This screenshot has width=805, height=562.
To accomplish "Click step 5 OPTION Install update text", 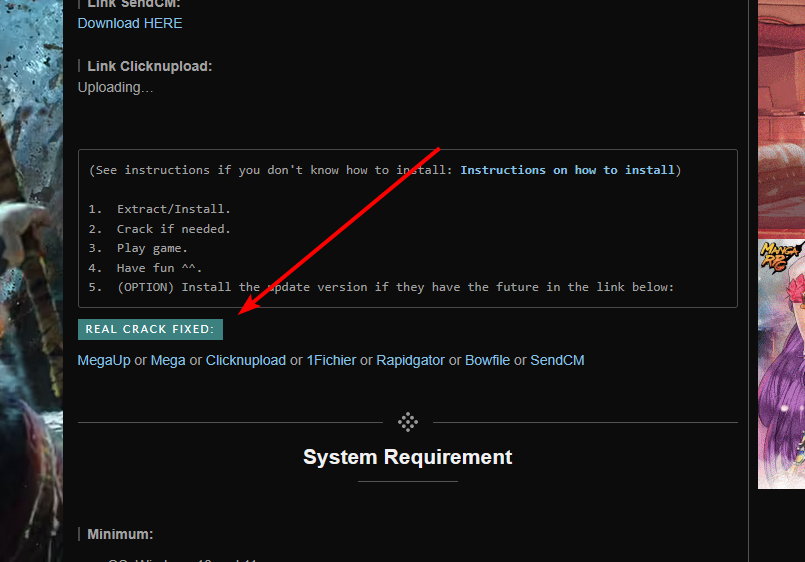I will 381,287.
